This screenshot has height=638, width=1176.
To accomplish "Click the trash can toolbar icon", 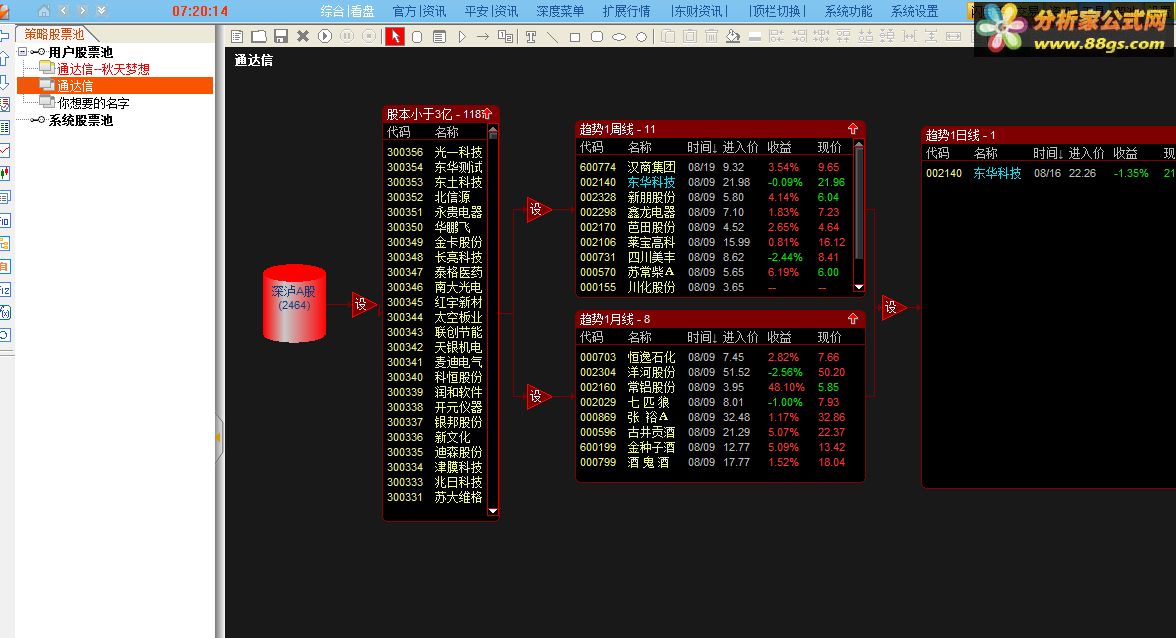I will 712,36.
